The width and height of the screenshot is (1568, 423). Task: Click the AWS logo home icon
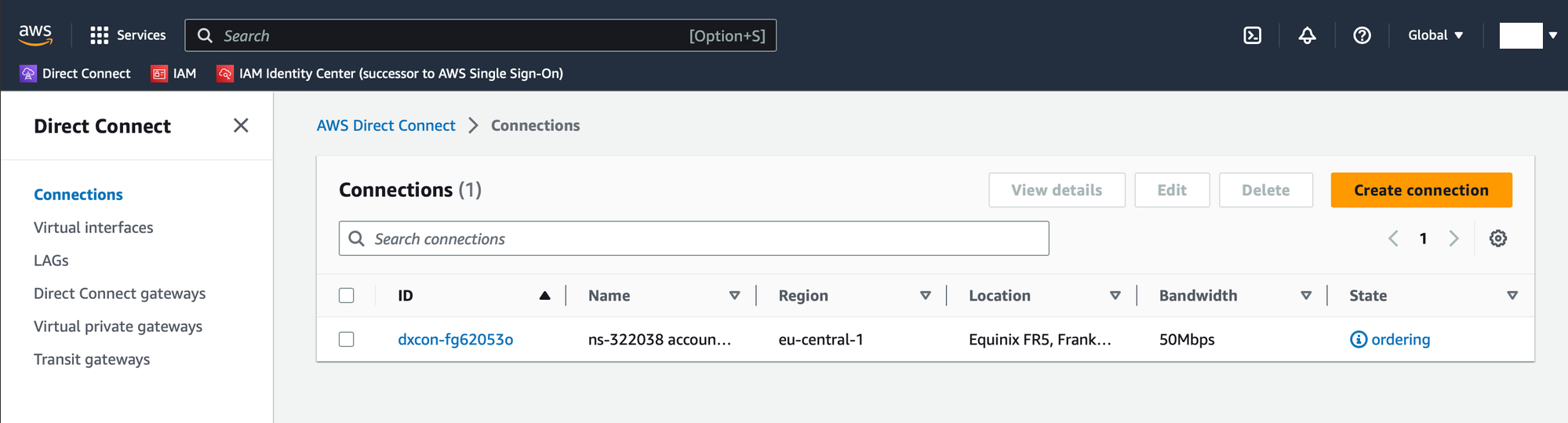pyautogui.click(x=35, y=35)
